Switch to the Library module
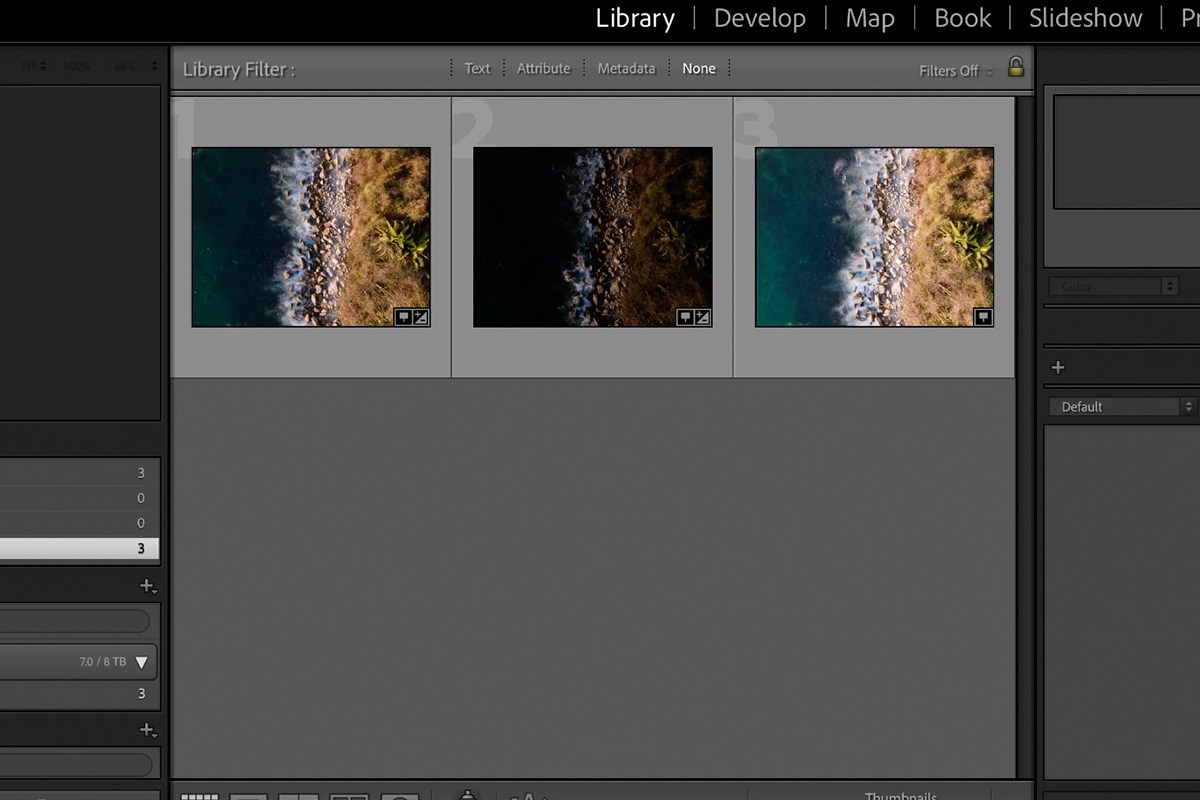Image resolution: width=1200 pixels, height=800 pixels. [x=635, y=19]
